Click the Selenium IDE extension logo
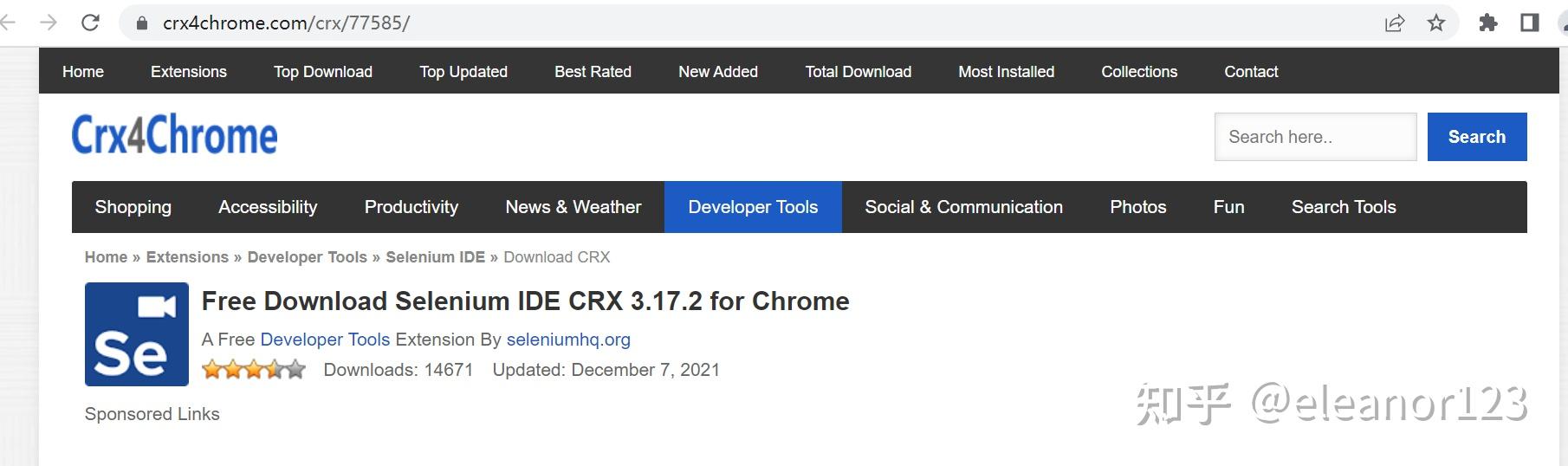Viewport: 1568px width, 466px height. point(136,334)
